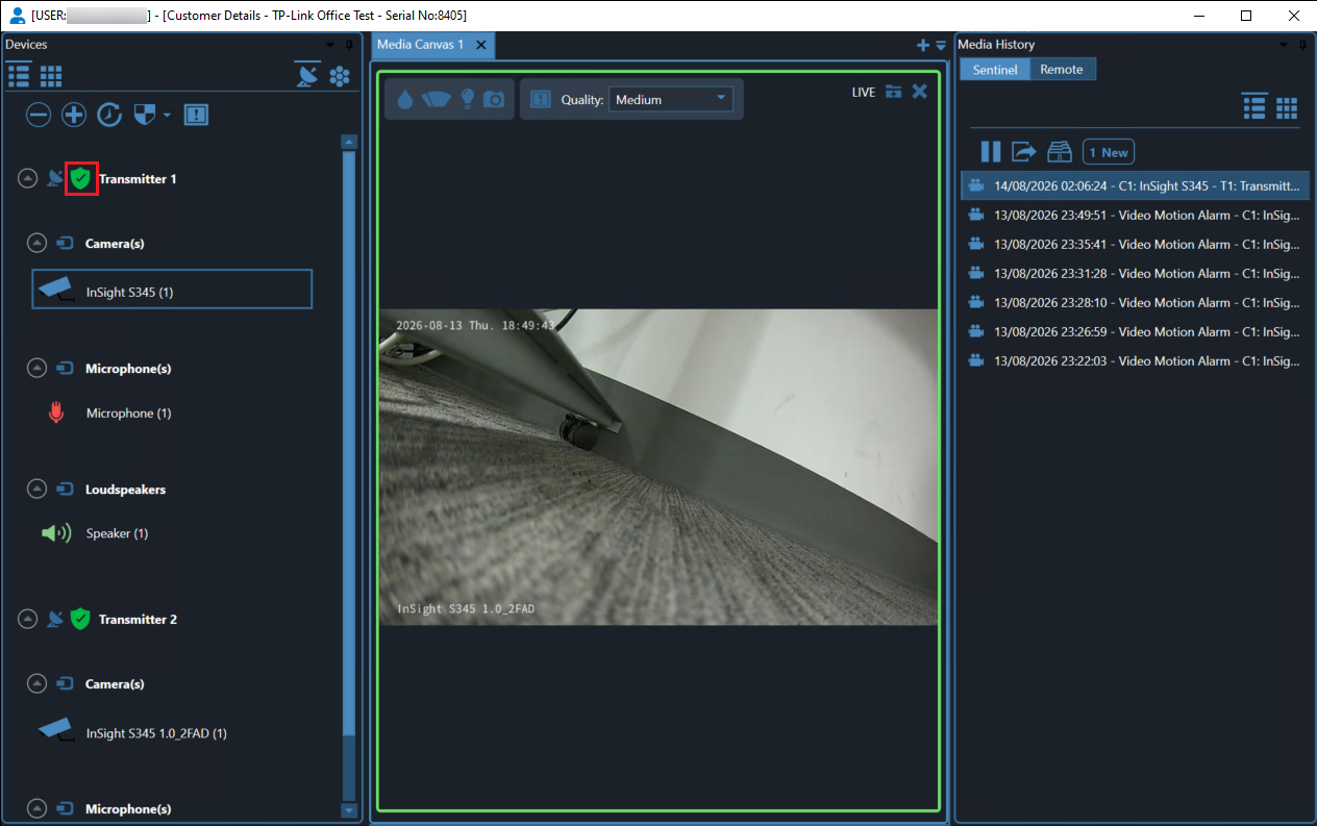Click the collapse all (minus) icon

coord(38,115)
